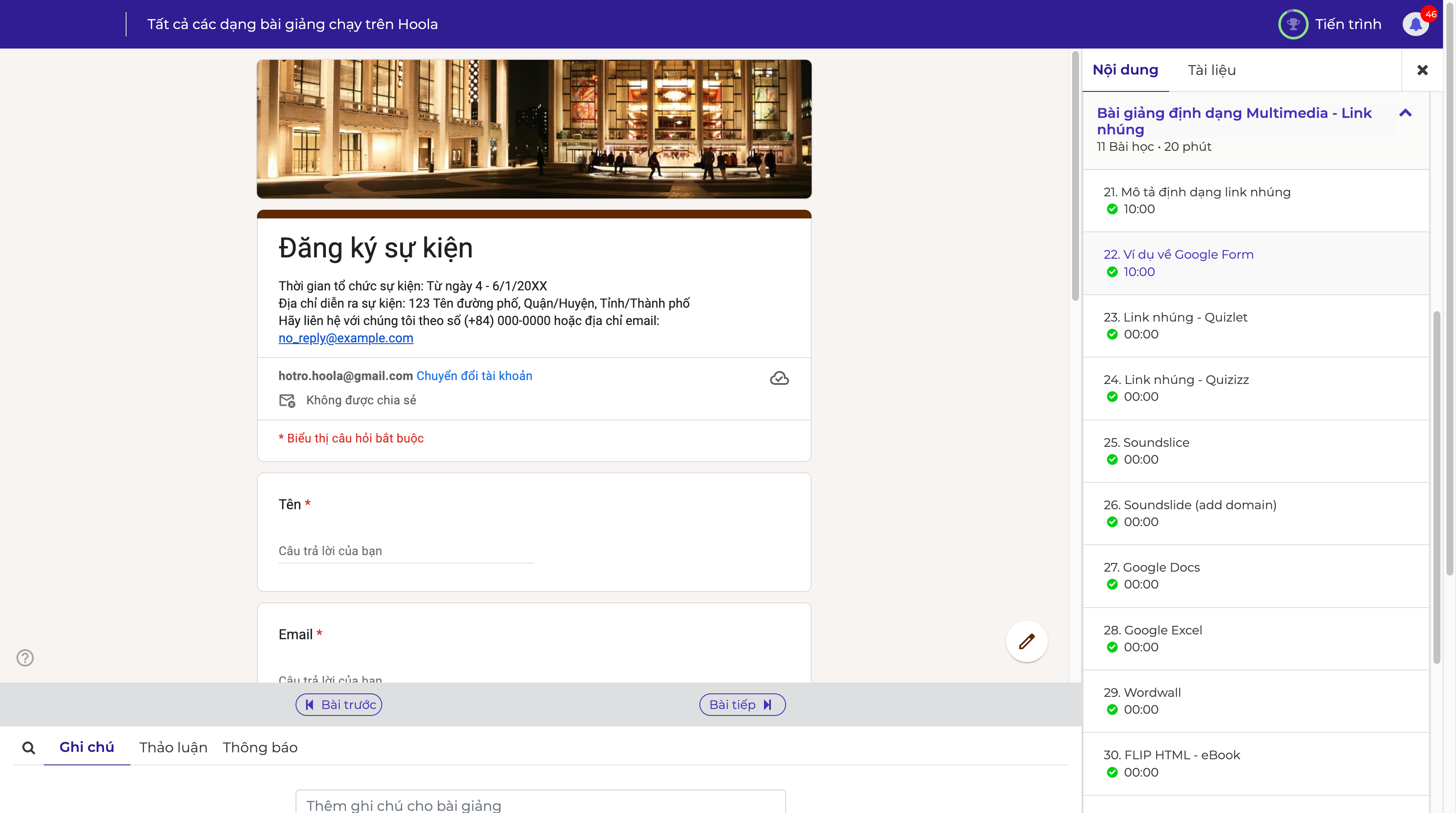Switch to the Tài liệu tab
Image resolution: width=1456 pixels, height=813 pixels.
[1211, 70]
